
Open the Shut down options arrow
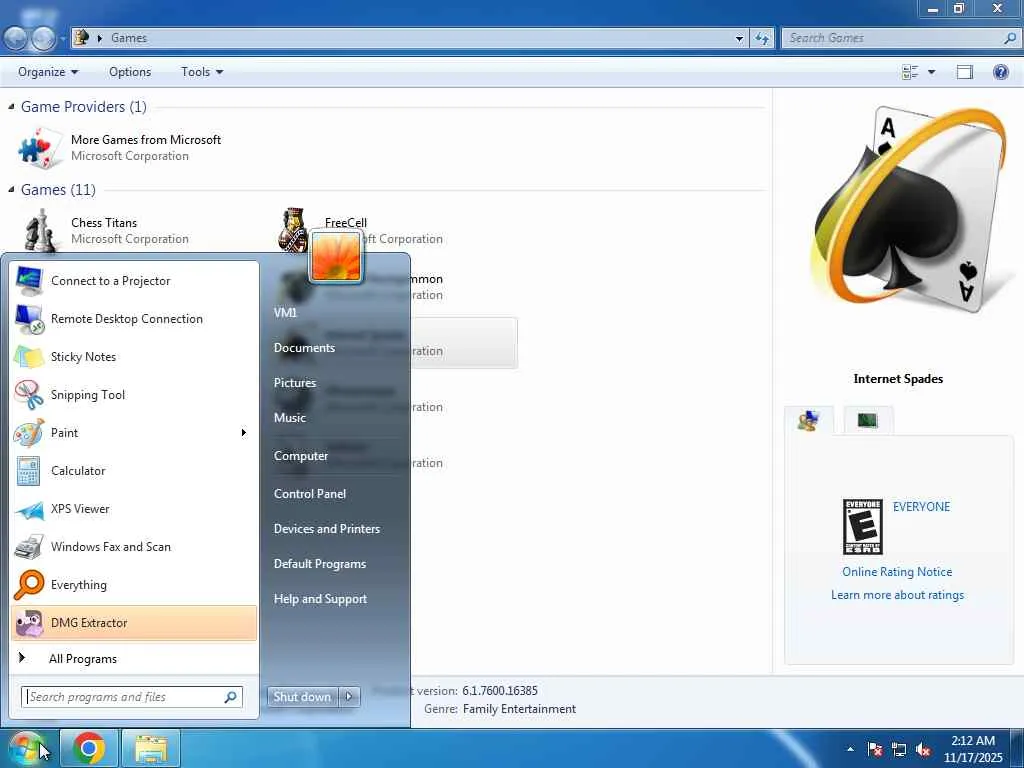point(349,697)
